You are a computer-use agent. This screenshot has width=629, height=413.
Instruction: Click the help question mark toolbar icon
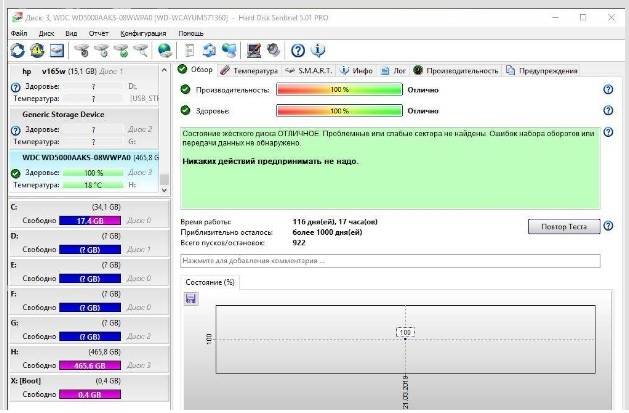coord(298,50)
